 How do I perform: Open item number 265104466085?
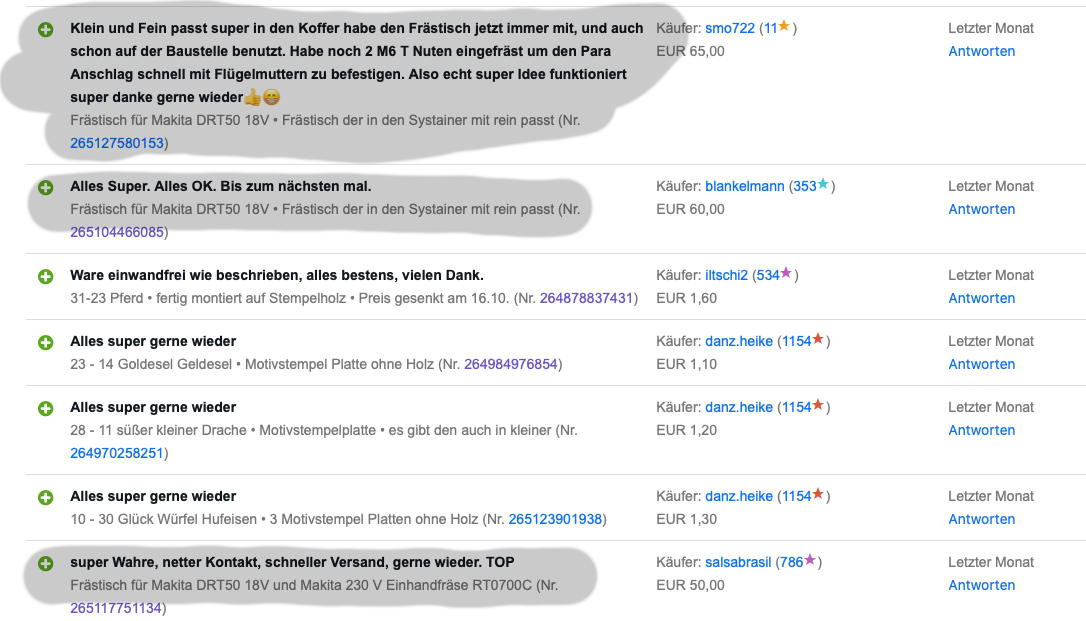(x=117, y=232)
